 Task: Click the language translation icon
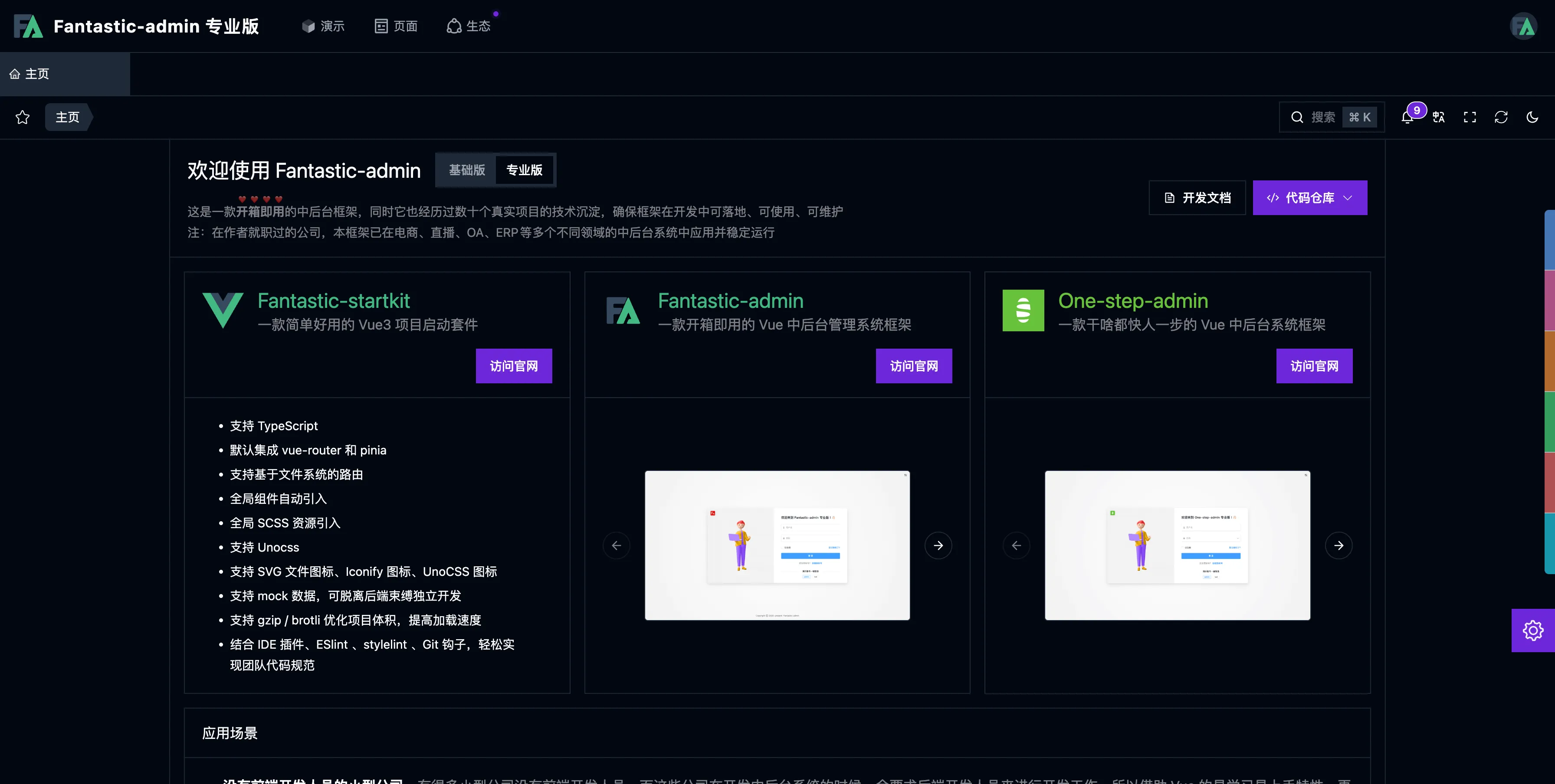point(1438,118)
